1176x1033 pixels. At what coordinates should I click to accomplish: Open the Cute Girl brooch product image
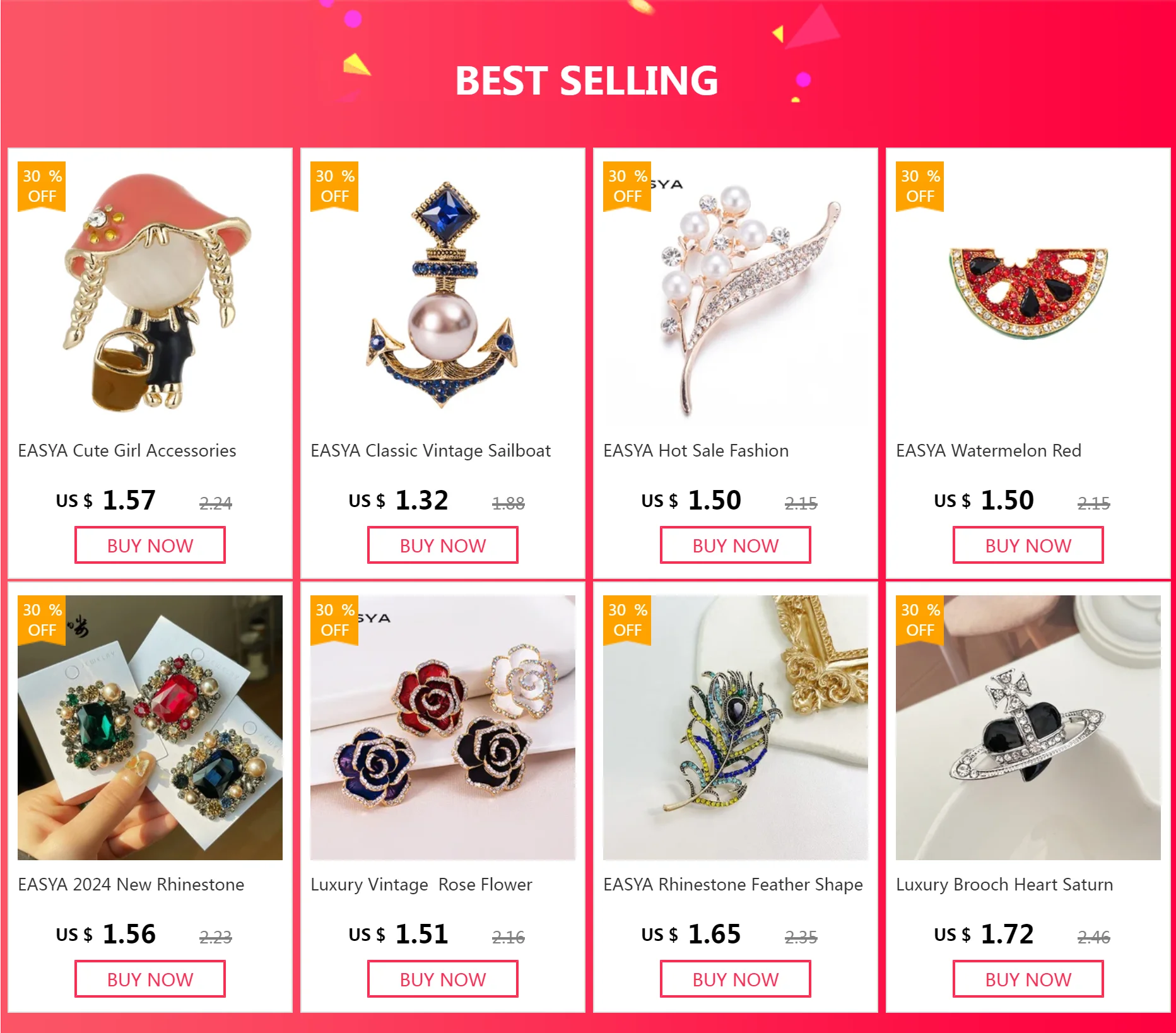tap(150, 294)
